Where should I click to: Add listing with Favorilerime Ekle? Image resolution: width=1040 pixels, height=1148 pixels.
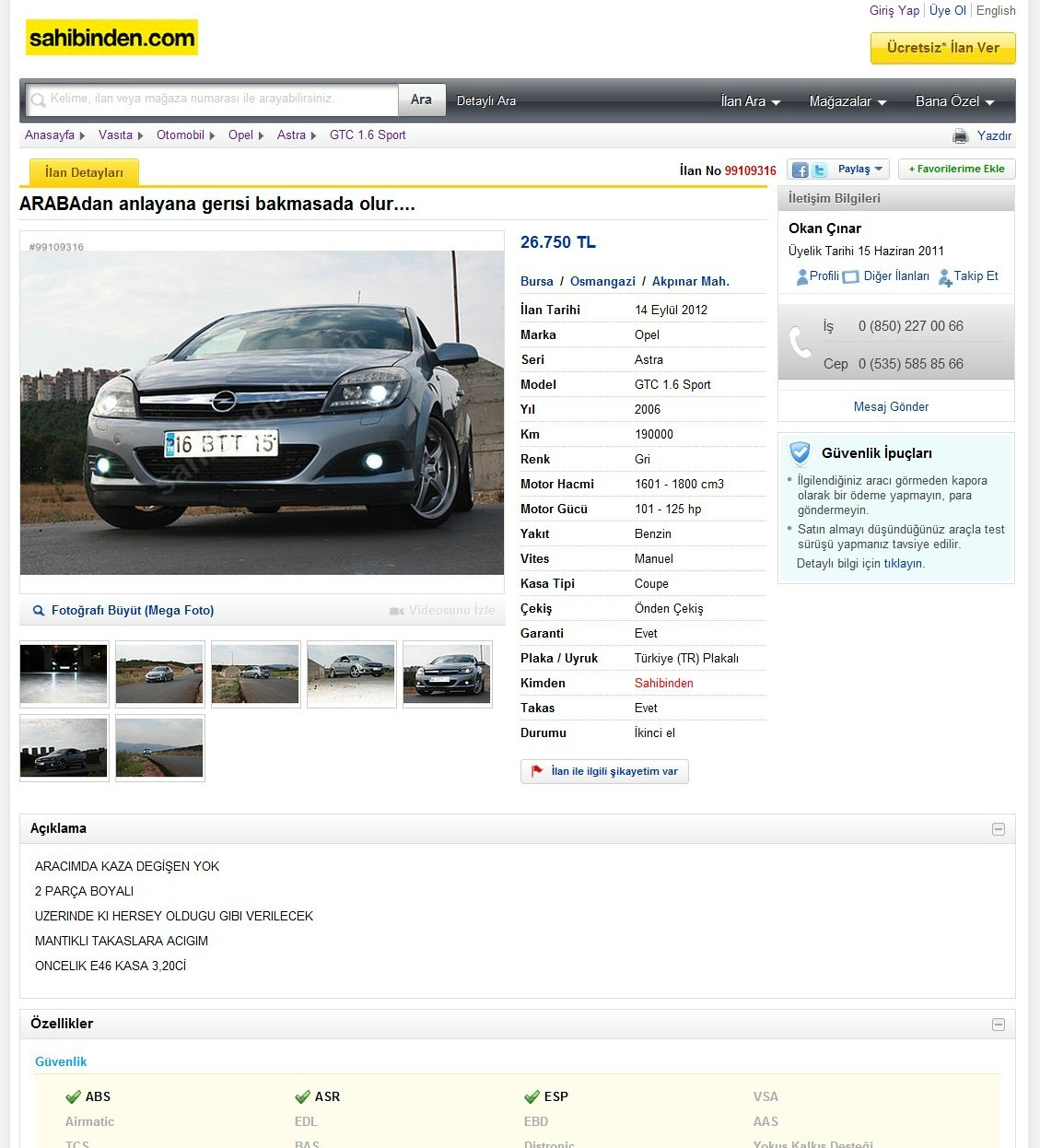[x=956, y=169]
